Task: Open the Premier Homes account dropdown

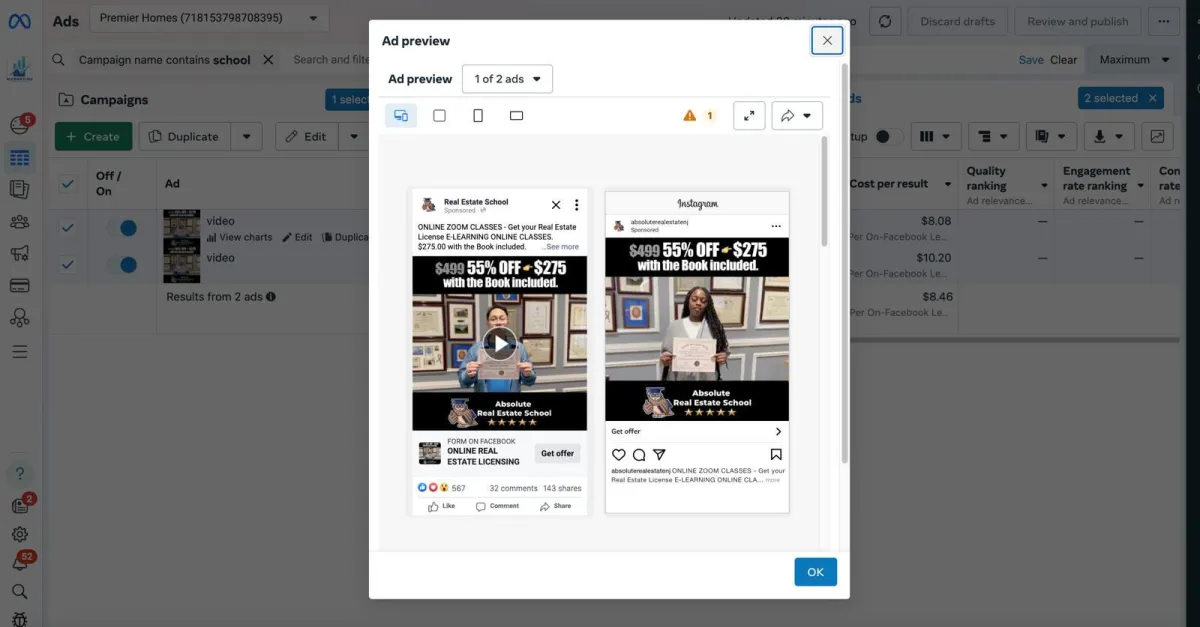Action: coord(209,18)
